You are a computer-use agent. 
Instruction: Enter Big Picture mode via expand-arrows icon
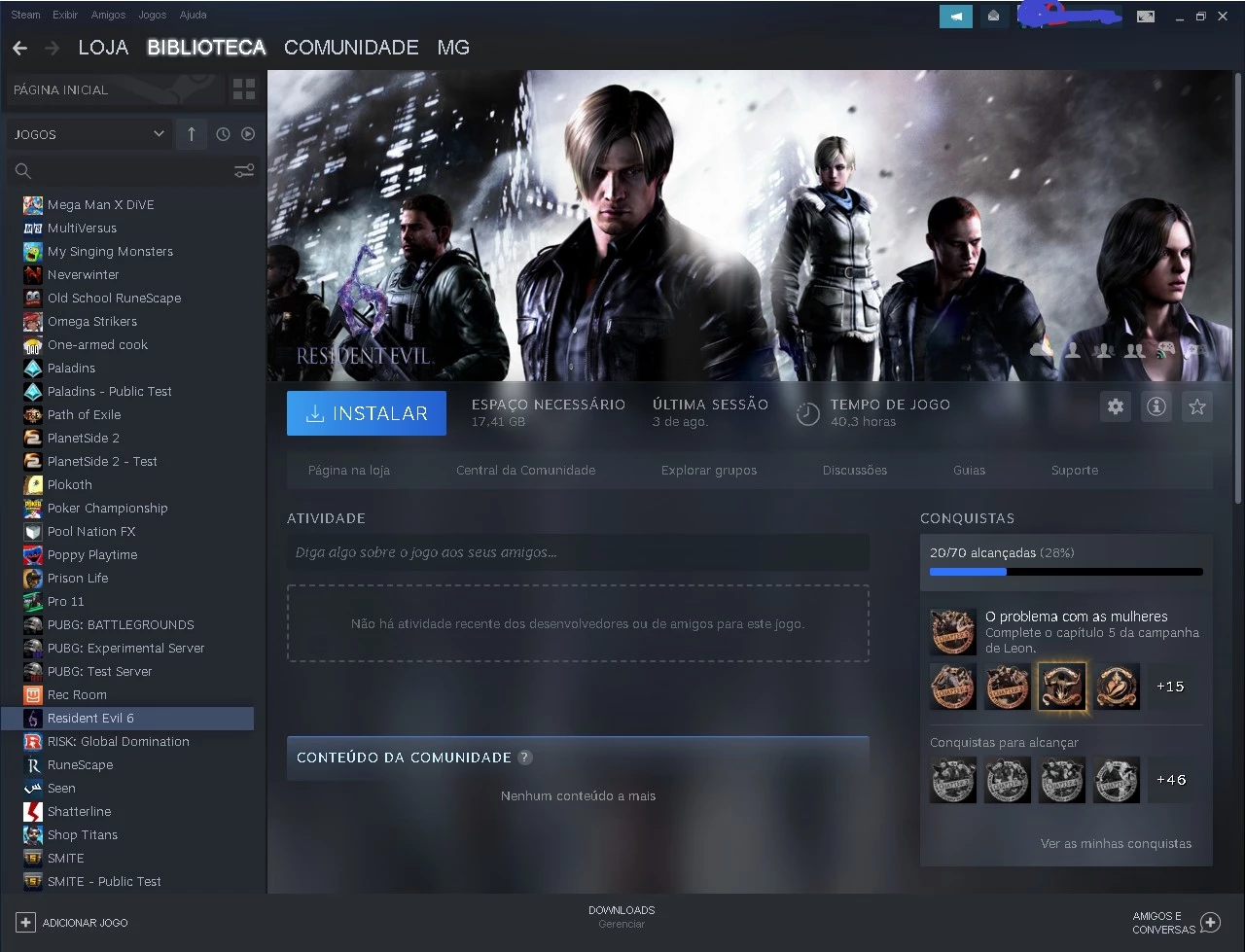1146,16
